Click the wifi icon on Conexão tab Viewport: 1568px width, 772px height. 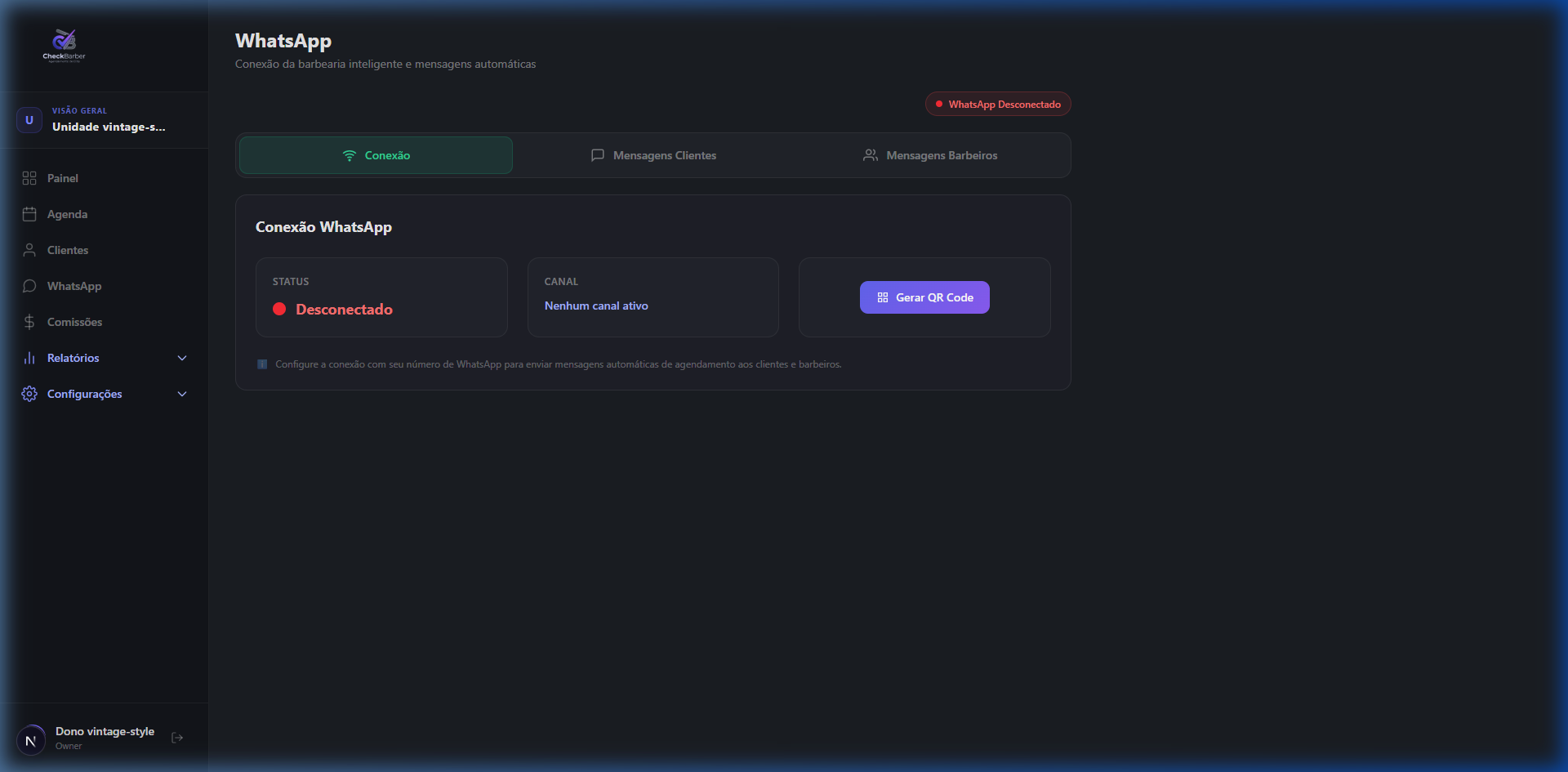tap(350, 155)
